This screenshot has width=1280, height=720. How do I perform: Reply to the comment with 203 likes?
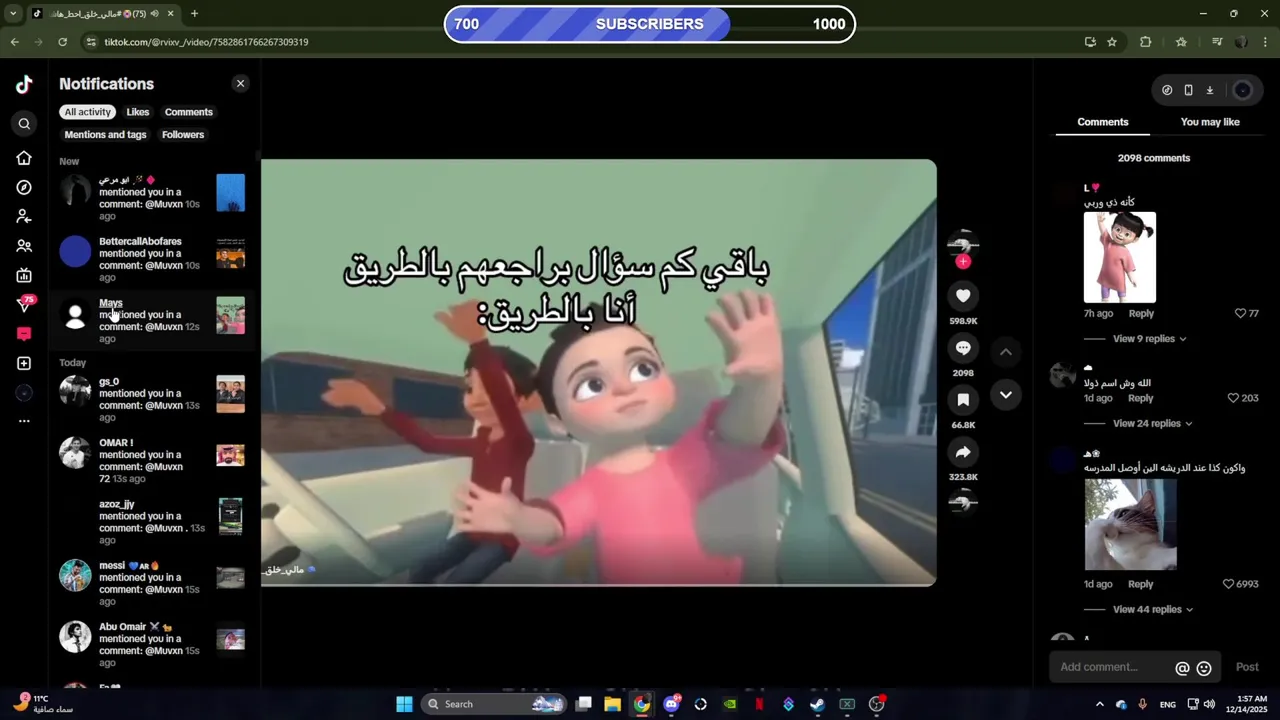(x=1141, y=398)
